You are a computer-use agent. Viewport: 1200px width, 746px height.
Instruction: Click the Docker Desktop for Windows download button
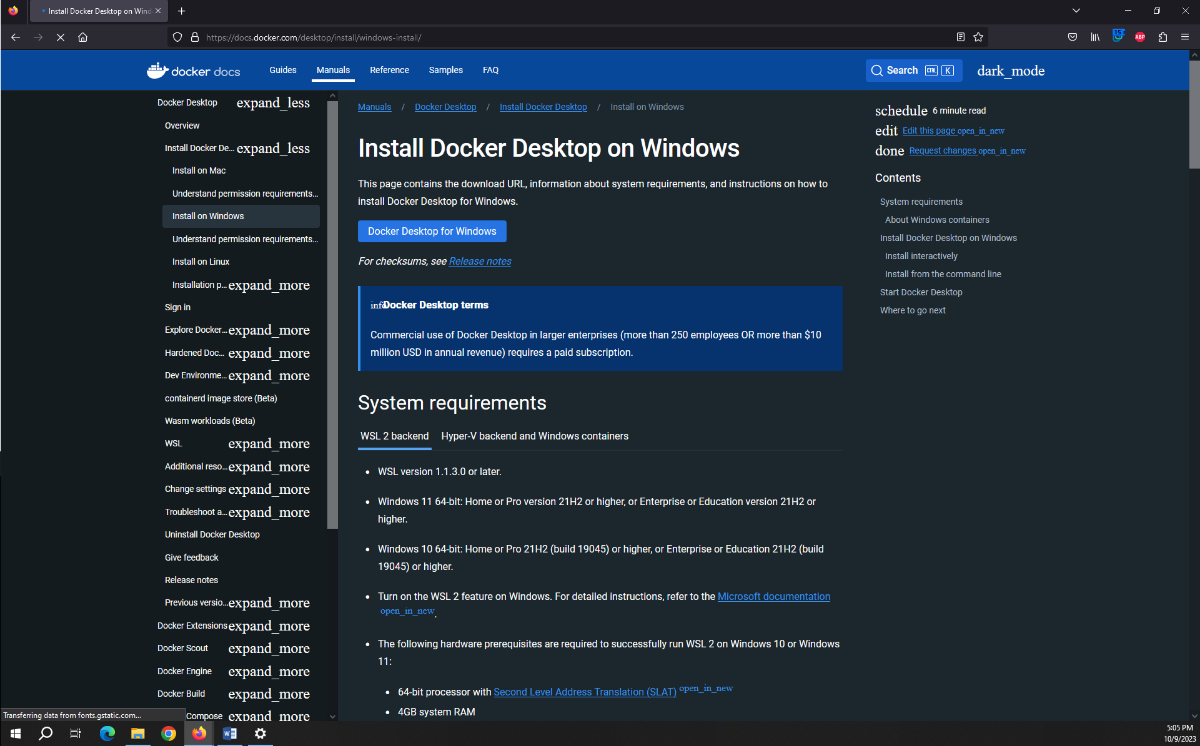[x=432, y=231]
